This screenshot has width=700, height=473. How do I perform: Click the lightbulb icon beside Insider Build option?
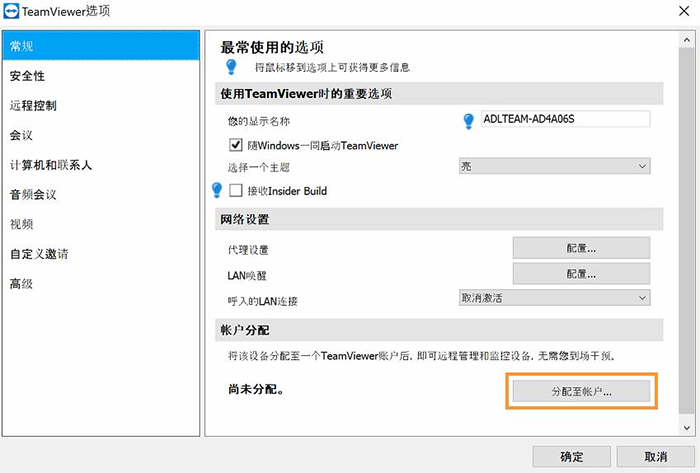click(x=217, y=190)
